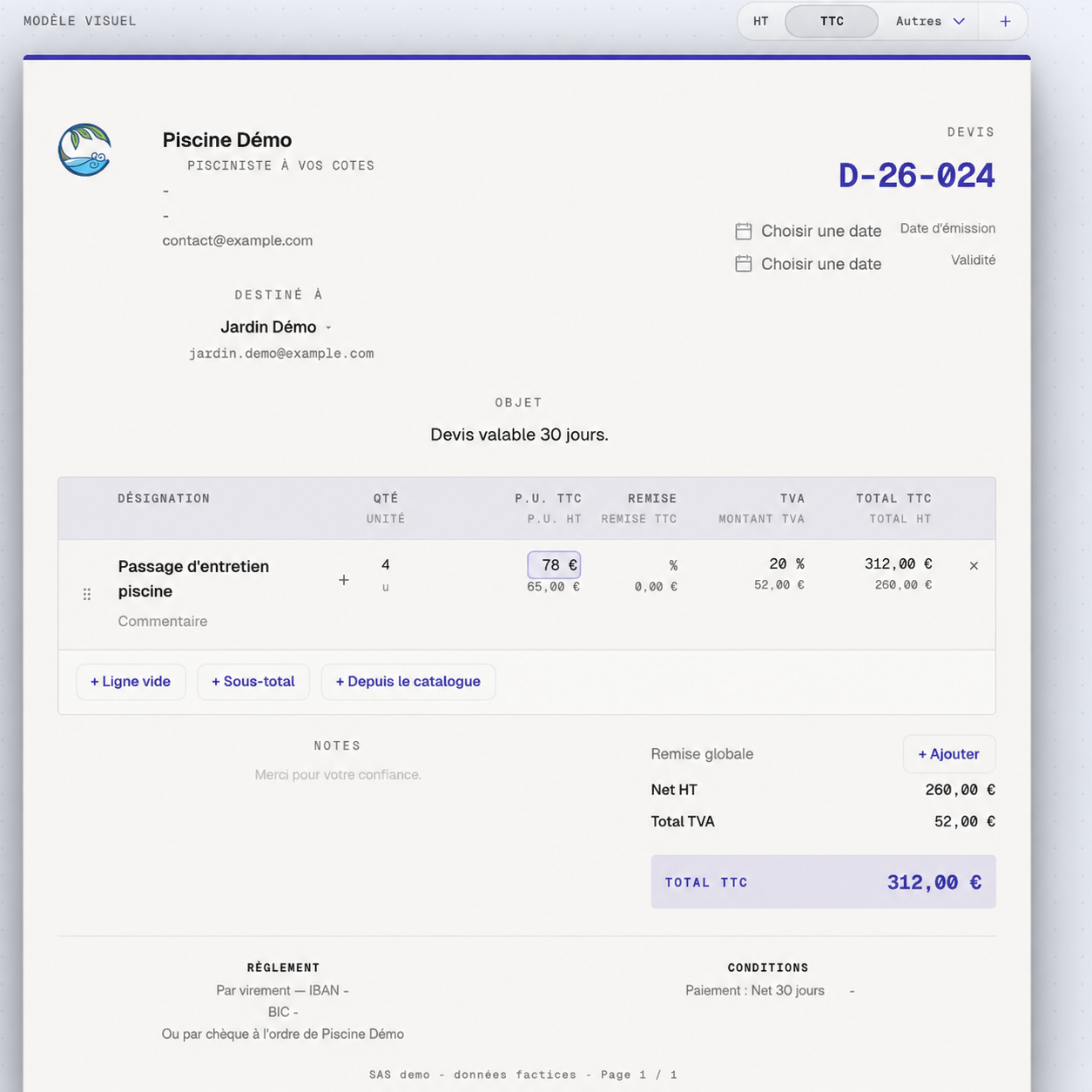This screenshot has width=1092, height=1092.
Task: Click the cheque payment line under Règlement
Action: pos(283,1034)
